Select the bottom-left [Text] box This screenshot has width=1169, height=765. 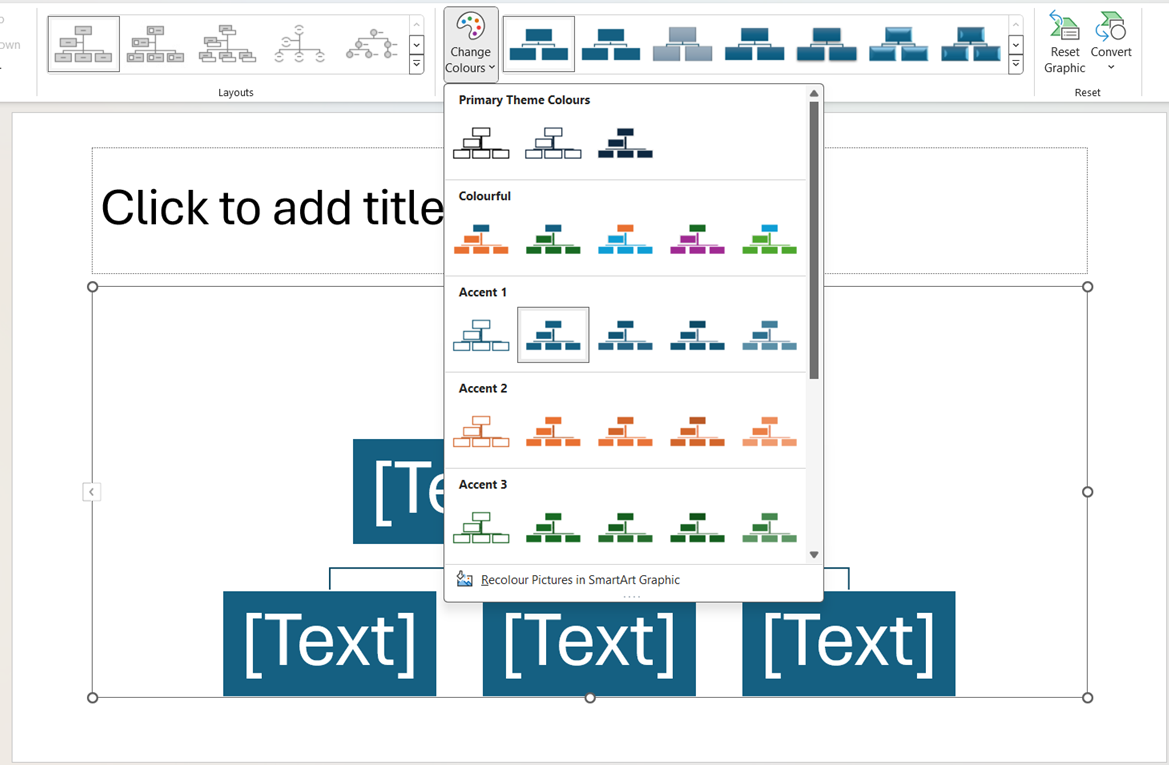[330, 643]
